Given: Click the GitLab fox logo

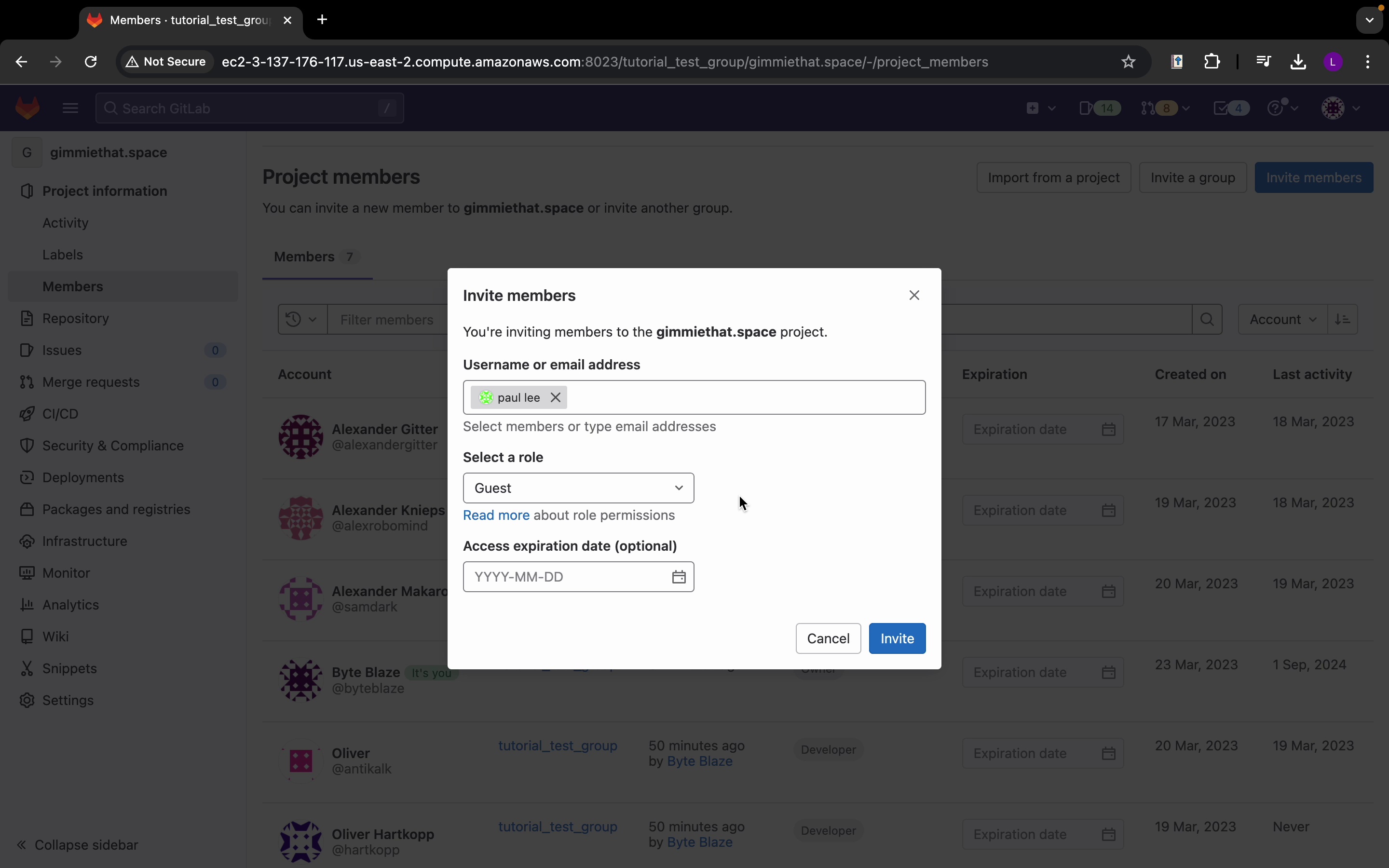Looking at the screenshot, I should [27, 108].
